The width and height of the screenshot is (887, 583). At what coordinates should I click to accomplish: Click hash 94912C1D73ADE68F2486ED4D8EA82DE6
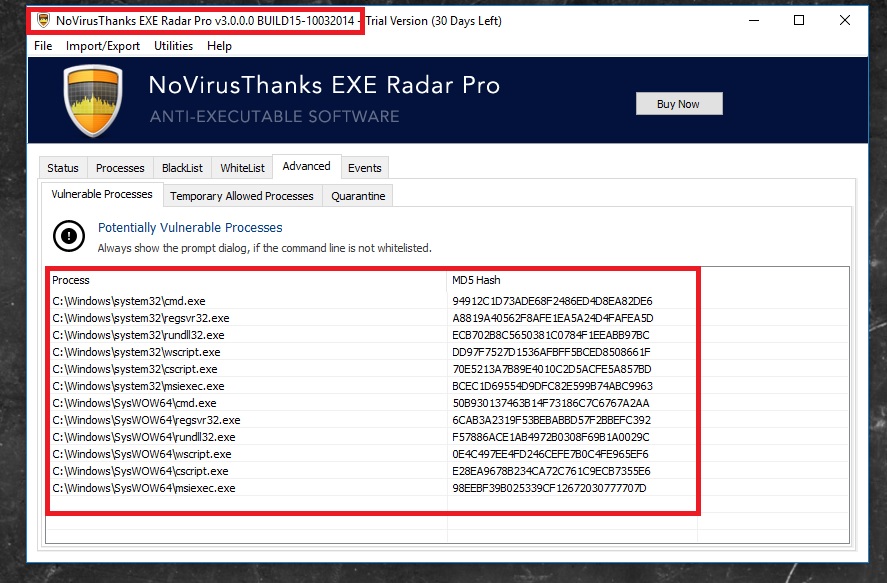click(553, 301)
